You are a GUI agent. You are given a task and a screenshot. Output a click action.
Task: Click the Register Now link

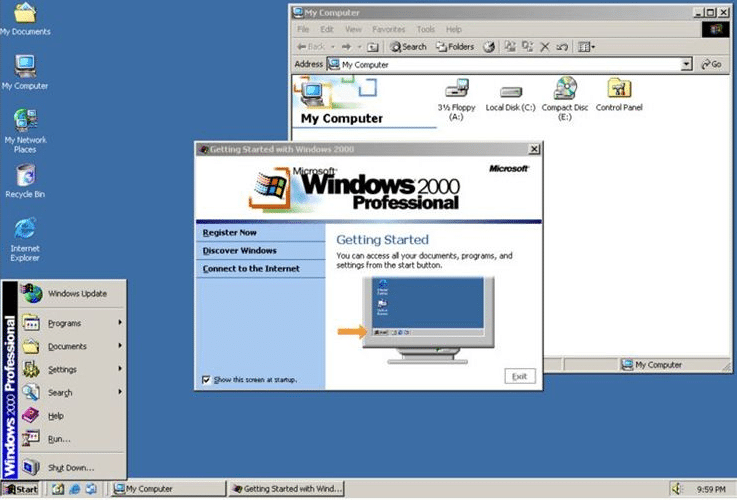[229, 233]
